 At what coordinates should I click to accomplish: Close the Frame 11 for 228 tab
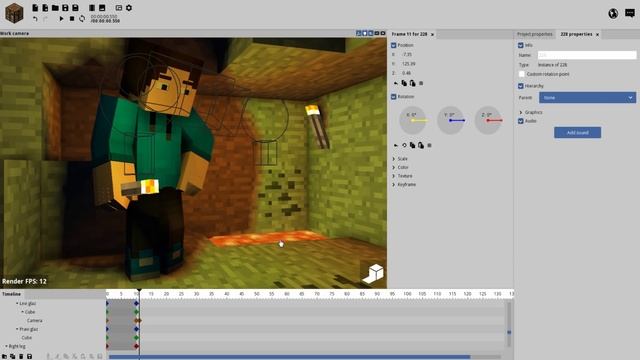[432, 35]
